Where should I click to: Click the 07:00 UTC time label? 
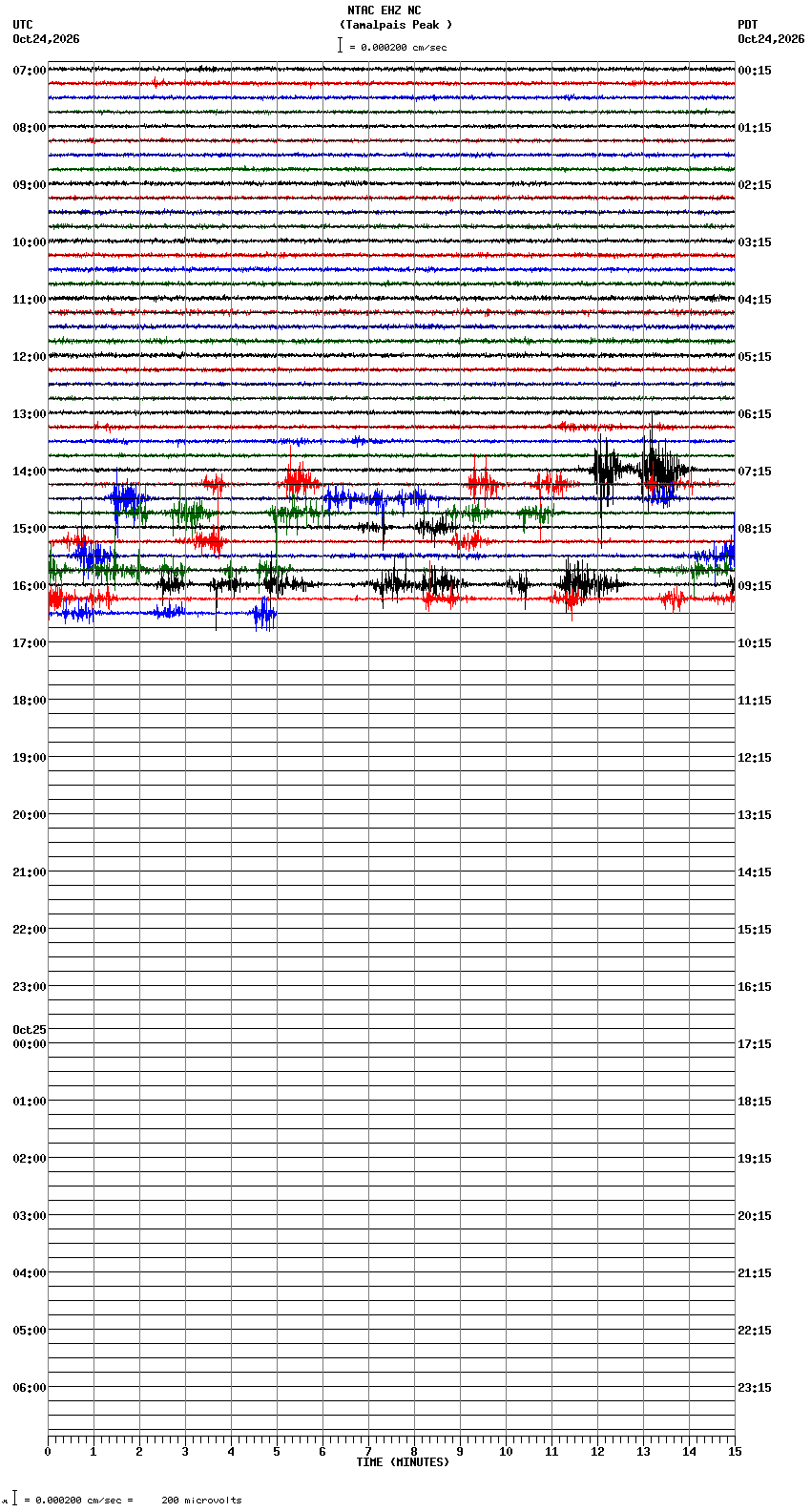30,71
